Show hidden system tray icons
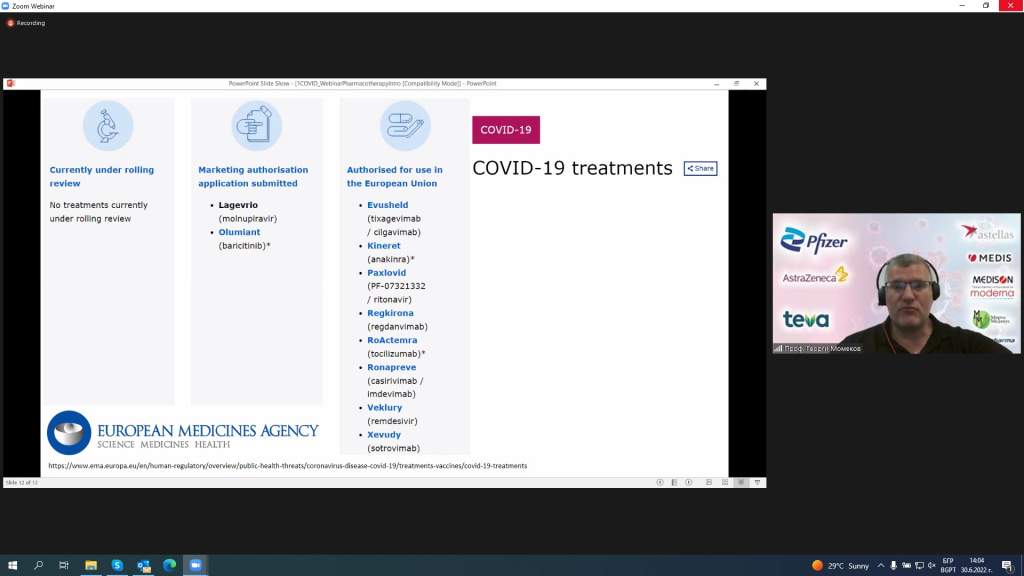Image resolution: width=1024 pixels, height=576 pixels. point(881,566)
